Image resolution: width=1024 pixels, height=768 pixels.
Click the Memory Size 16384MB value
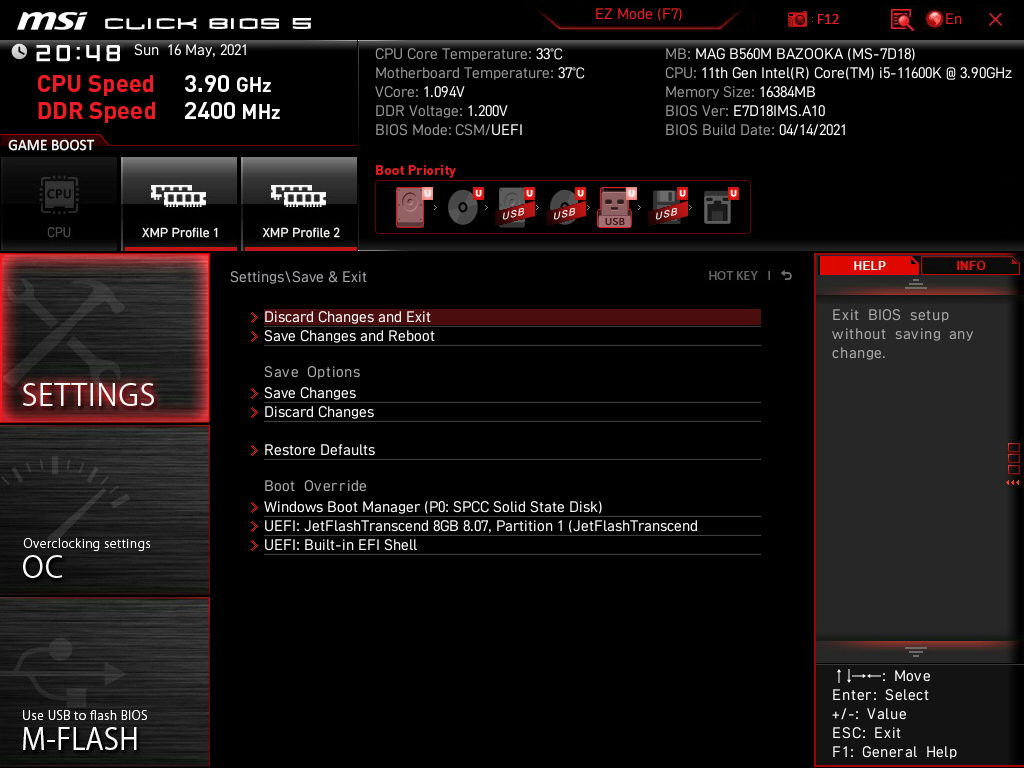coord(787,92)
